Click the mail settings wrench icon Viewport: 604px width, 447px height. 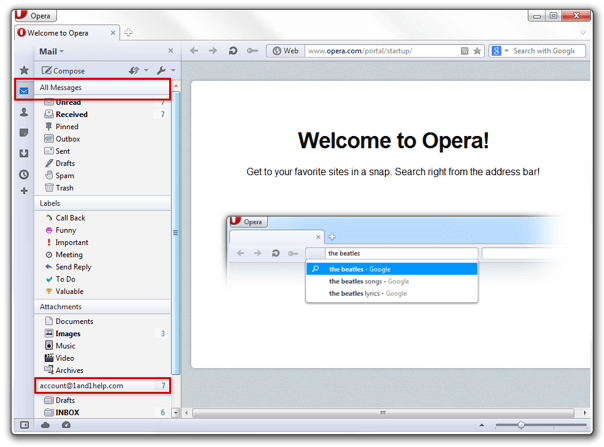point(161,71)
